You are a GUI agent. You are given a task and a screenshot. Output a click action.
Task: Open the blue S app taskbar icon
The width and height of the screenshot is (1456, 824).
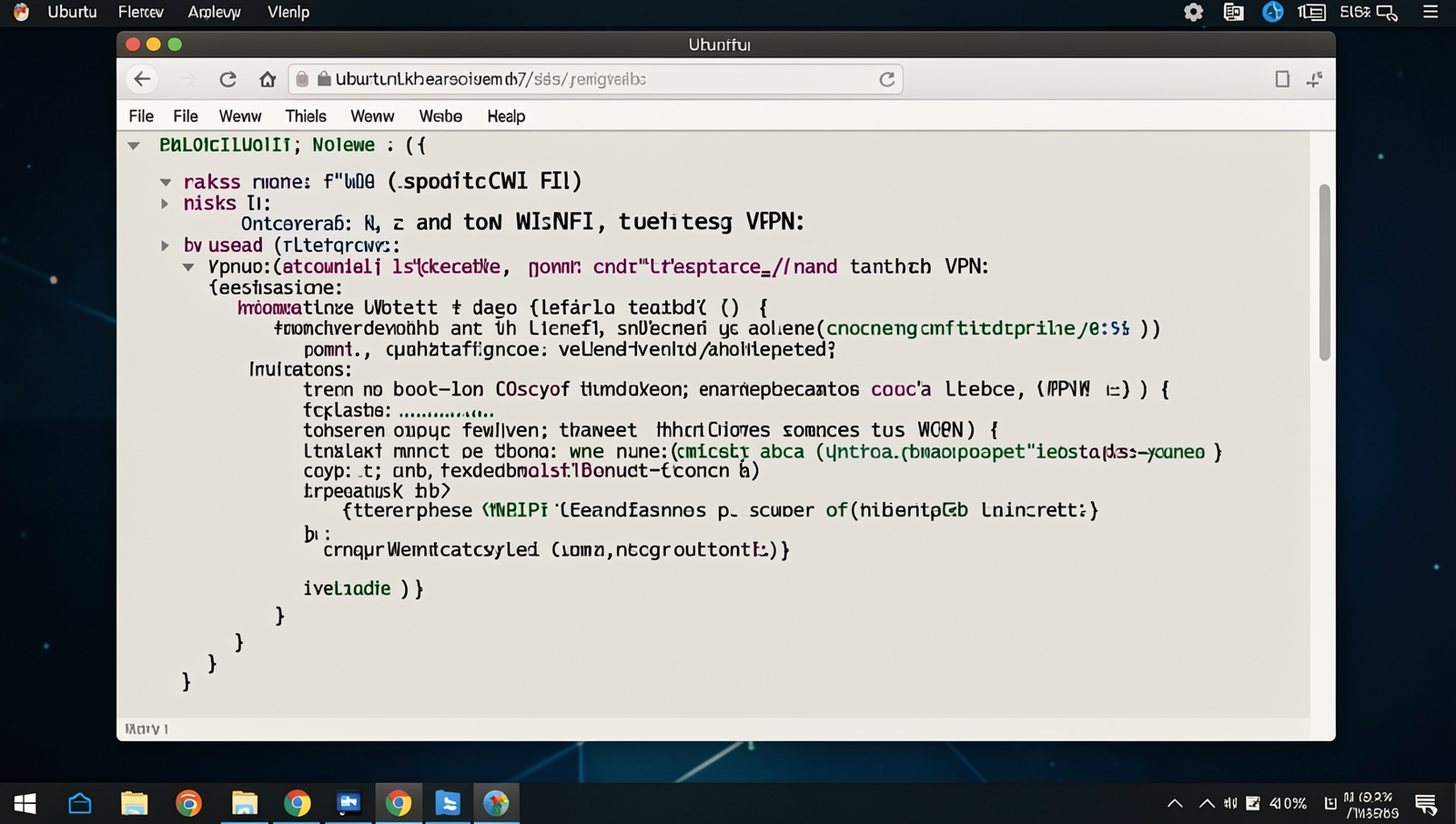point(448,804)
